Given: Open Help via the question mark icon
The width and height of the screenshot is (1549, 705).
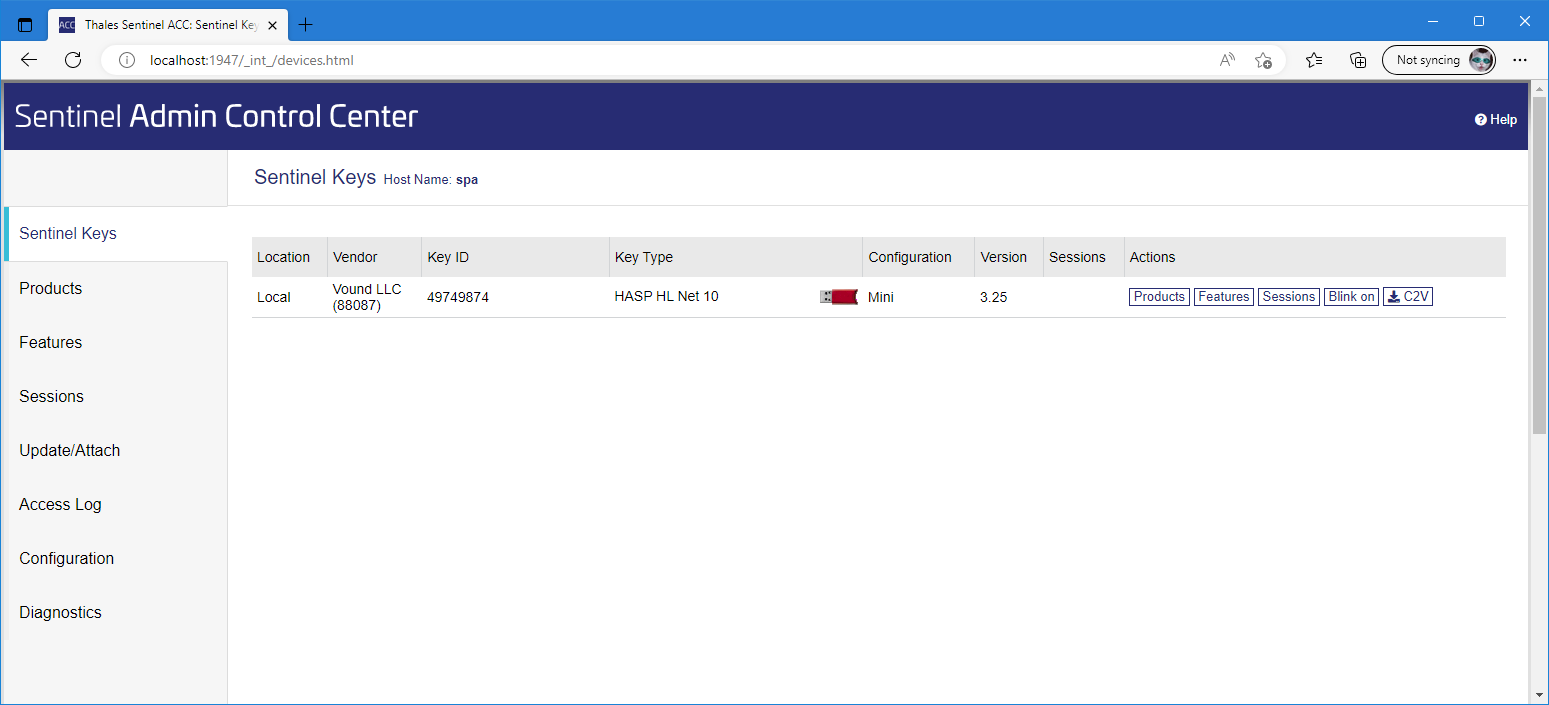Looking at the screenshot, I should (1481, 120).
